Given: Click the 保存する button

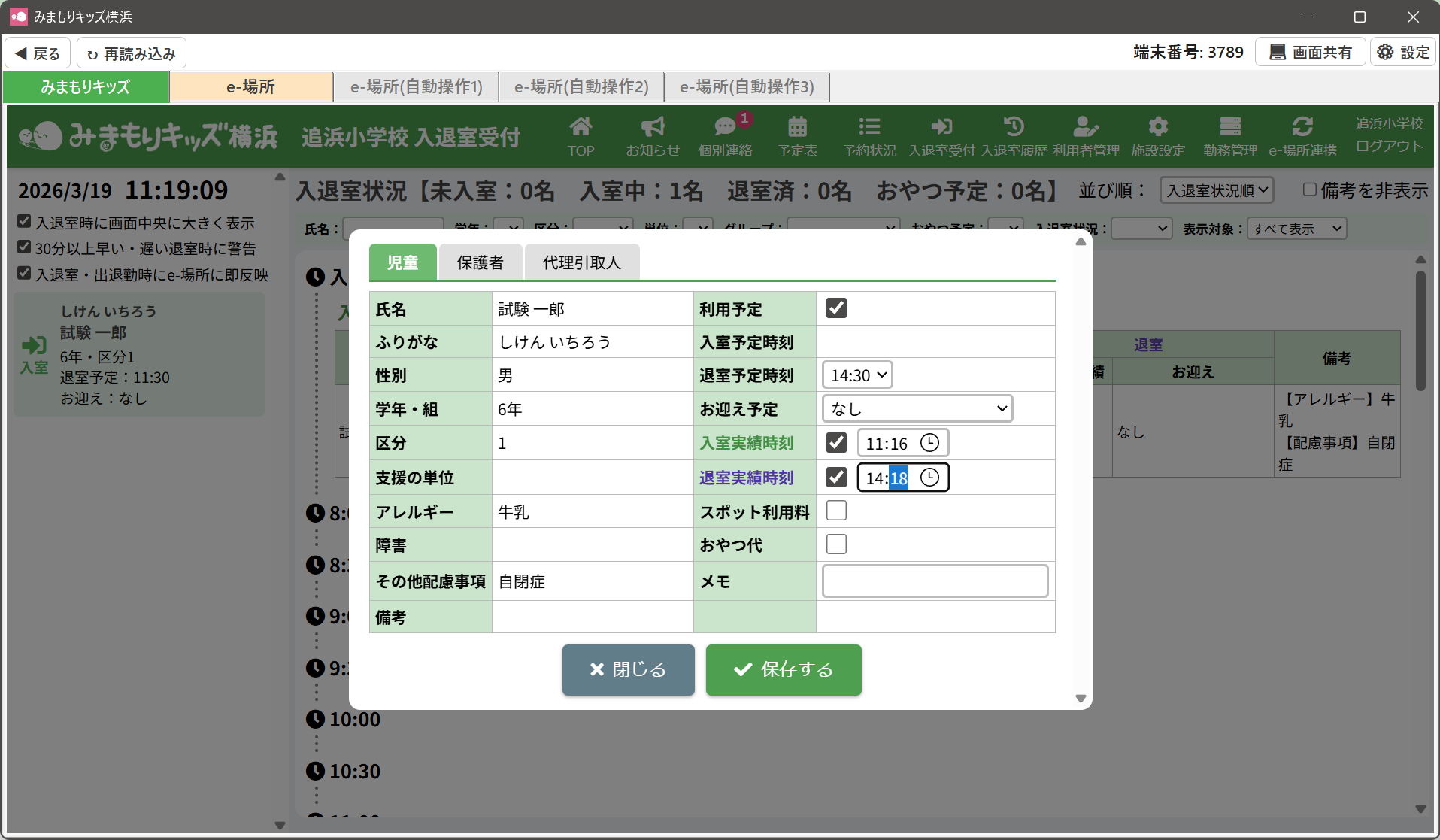Looking at the screenshot, I should coord(783,669).
